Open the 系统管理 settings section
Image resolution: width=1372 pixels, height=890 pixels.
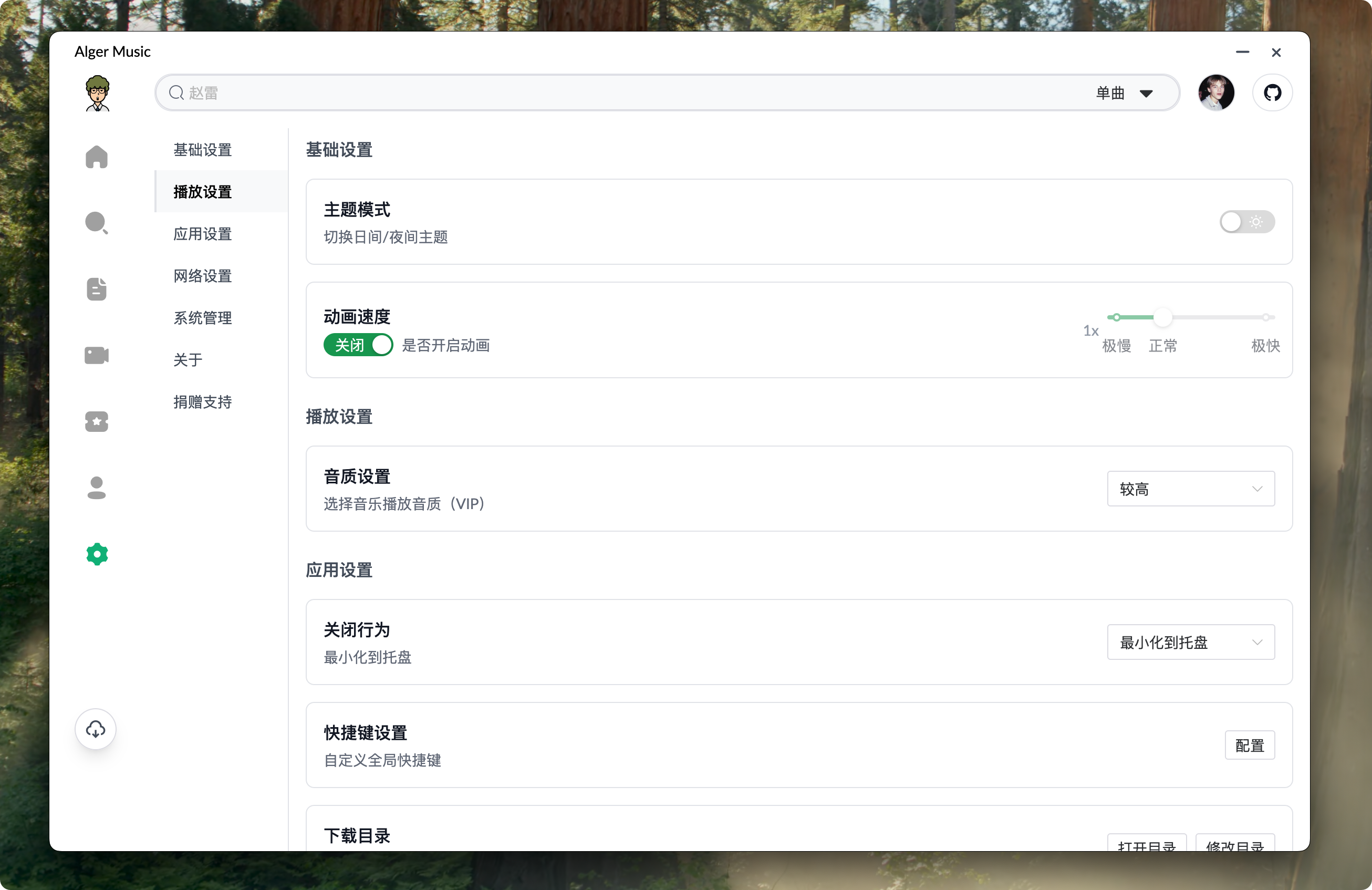coord(202,318)
